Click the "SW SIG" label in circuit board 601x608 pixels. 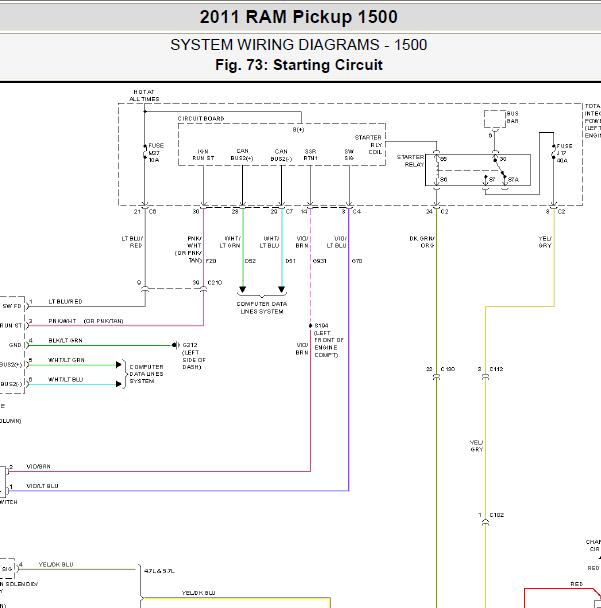tap(349, 155)
